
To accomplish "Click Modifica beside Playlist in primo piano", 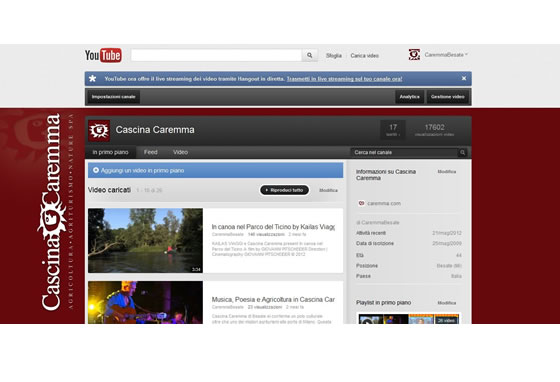I will (447, 303).
